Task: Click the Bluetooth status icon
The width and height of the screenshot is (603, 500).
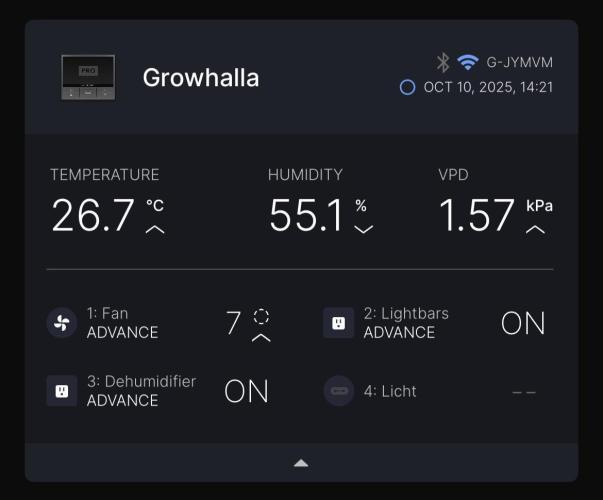Action: pos(443,62)
